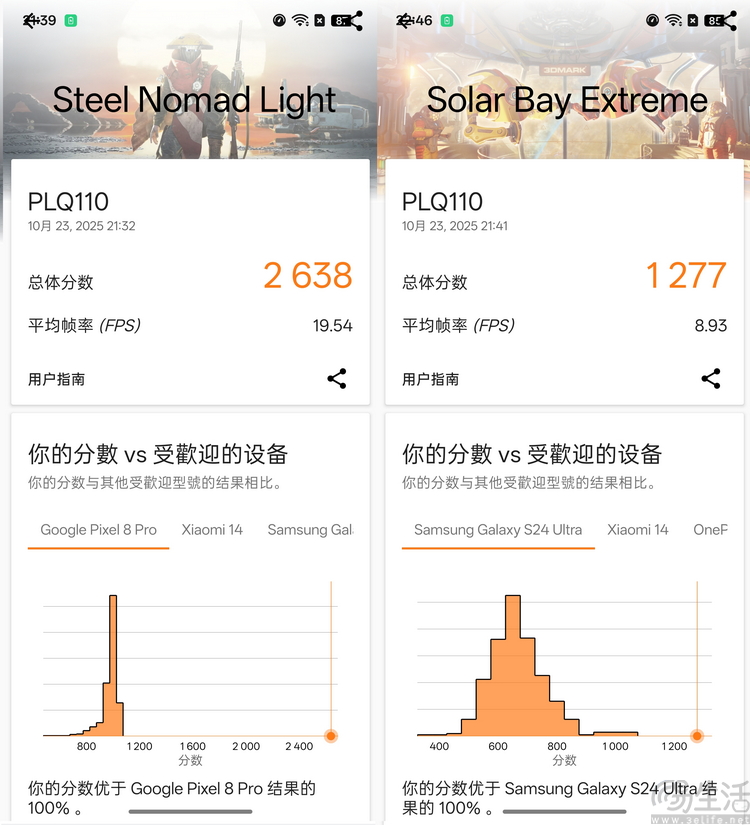This screenshot has width=750, height=825.
Task: Switch to the Samsung Galaxy tab on left
Action: 310,530
